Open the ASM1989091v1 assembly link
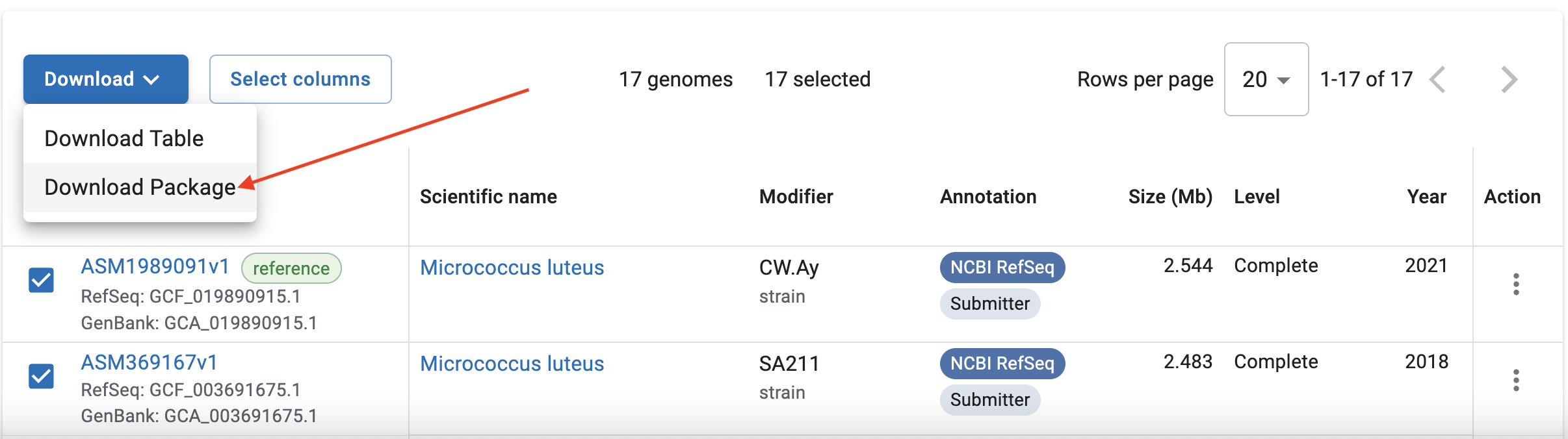The image size is (1568, 439). tap(155, 266)
